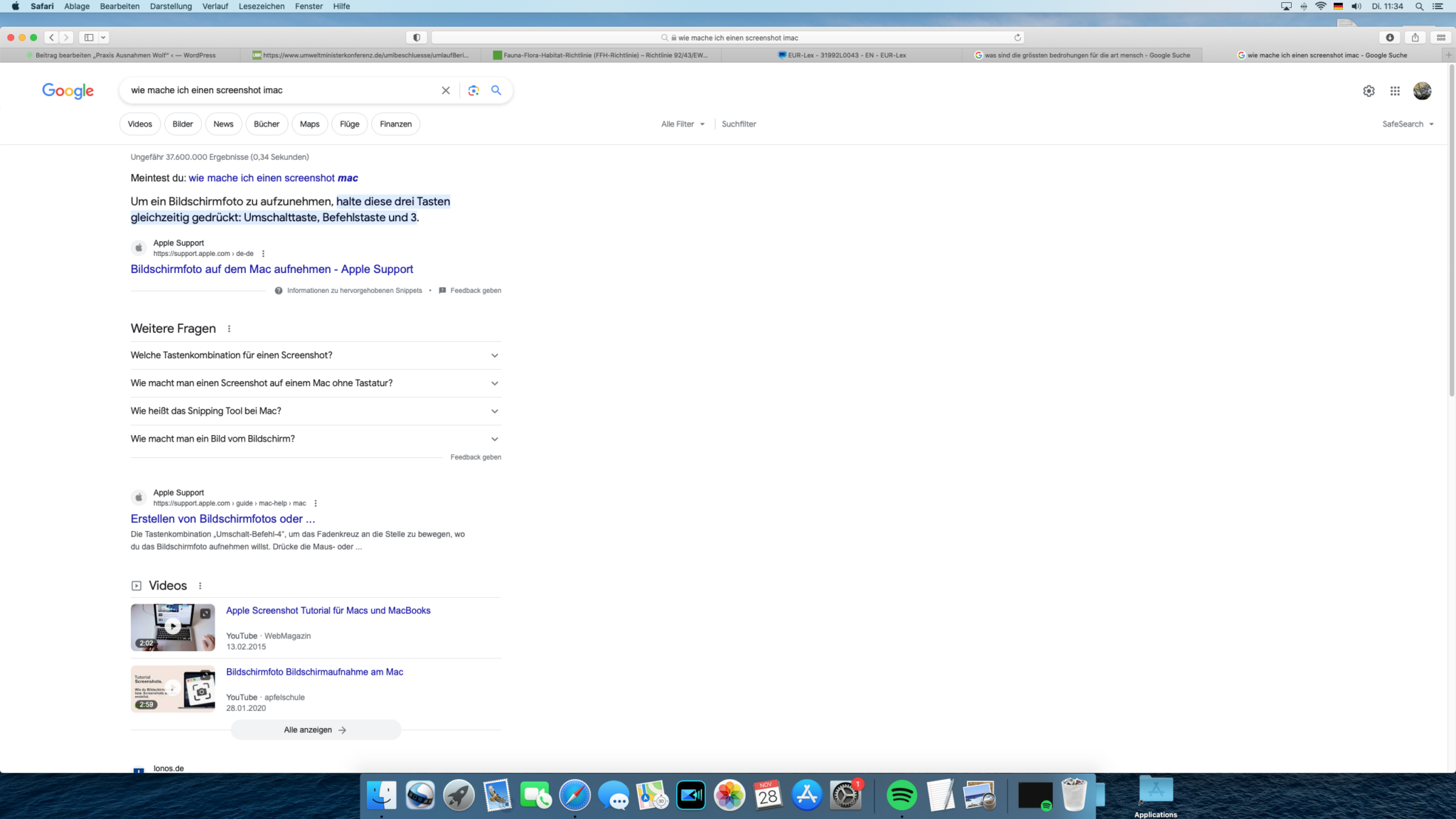The width and height of the screenshot is (1456, 819).
Task: Clear the Google search box with X
Action: coord(446,90)
